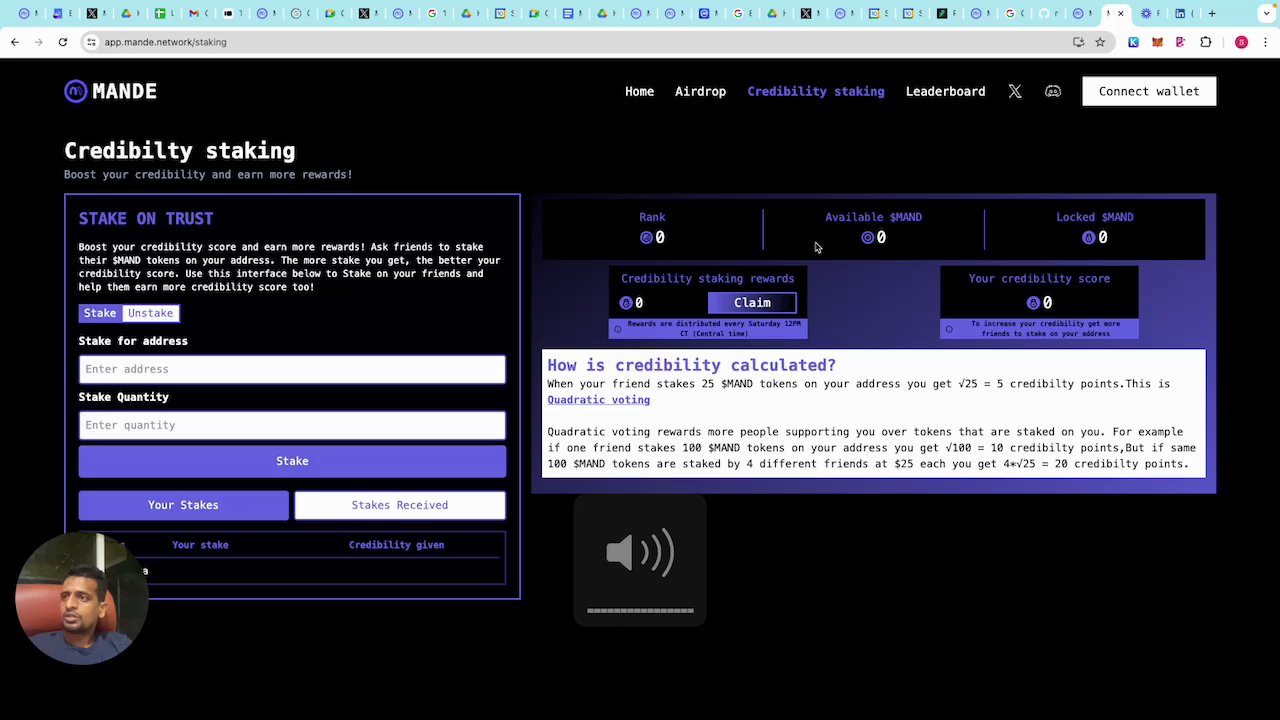Open the blue K extension icon
The height and width of the screenshot is (720, 1280).
pyautogui.click(x=1133, y=42)
